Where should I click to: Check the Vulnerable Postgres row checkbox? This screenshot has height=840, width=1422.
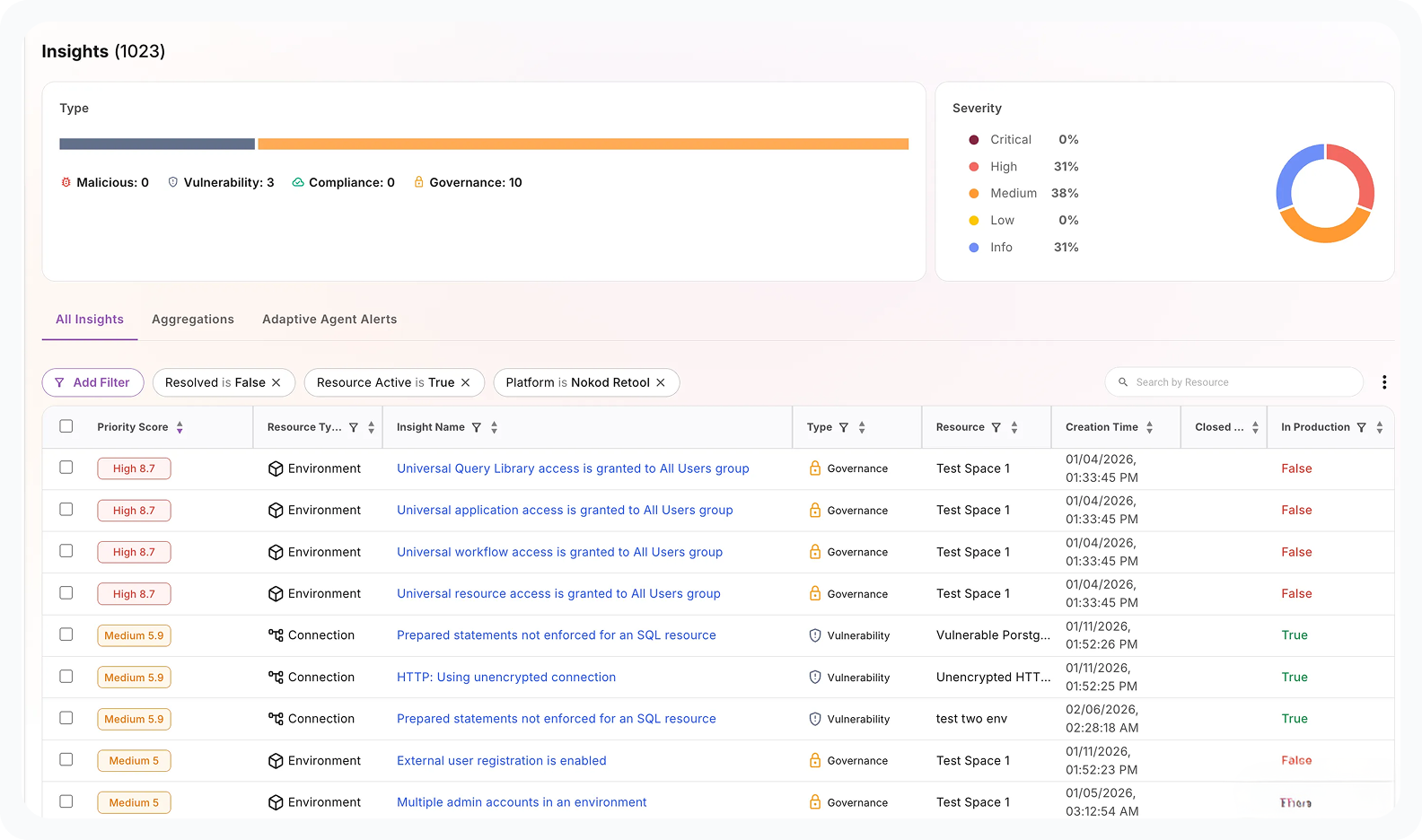coord(66,634)
